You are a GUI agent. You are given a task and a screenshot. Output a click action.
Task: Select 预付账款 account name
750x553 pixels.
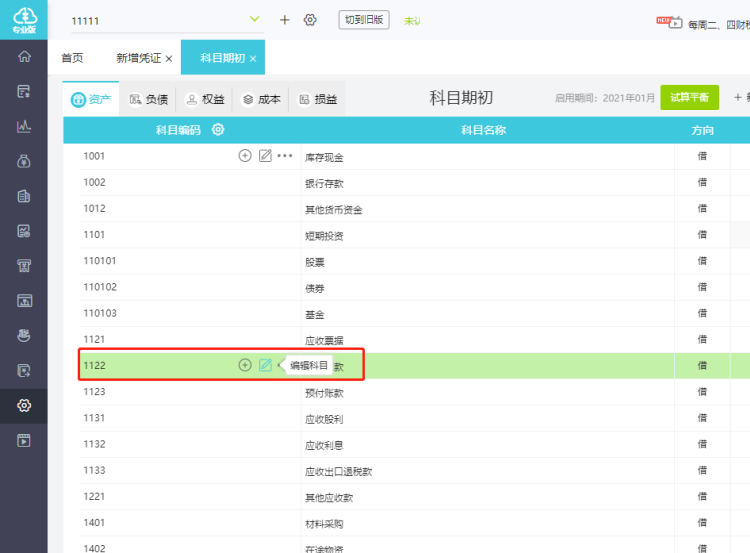pos(324,393)
